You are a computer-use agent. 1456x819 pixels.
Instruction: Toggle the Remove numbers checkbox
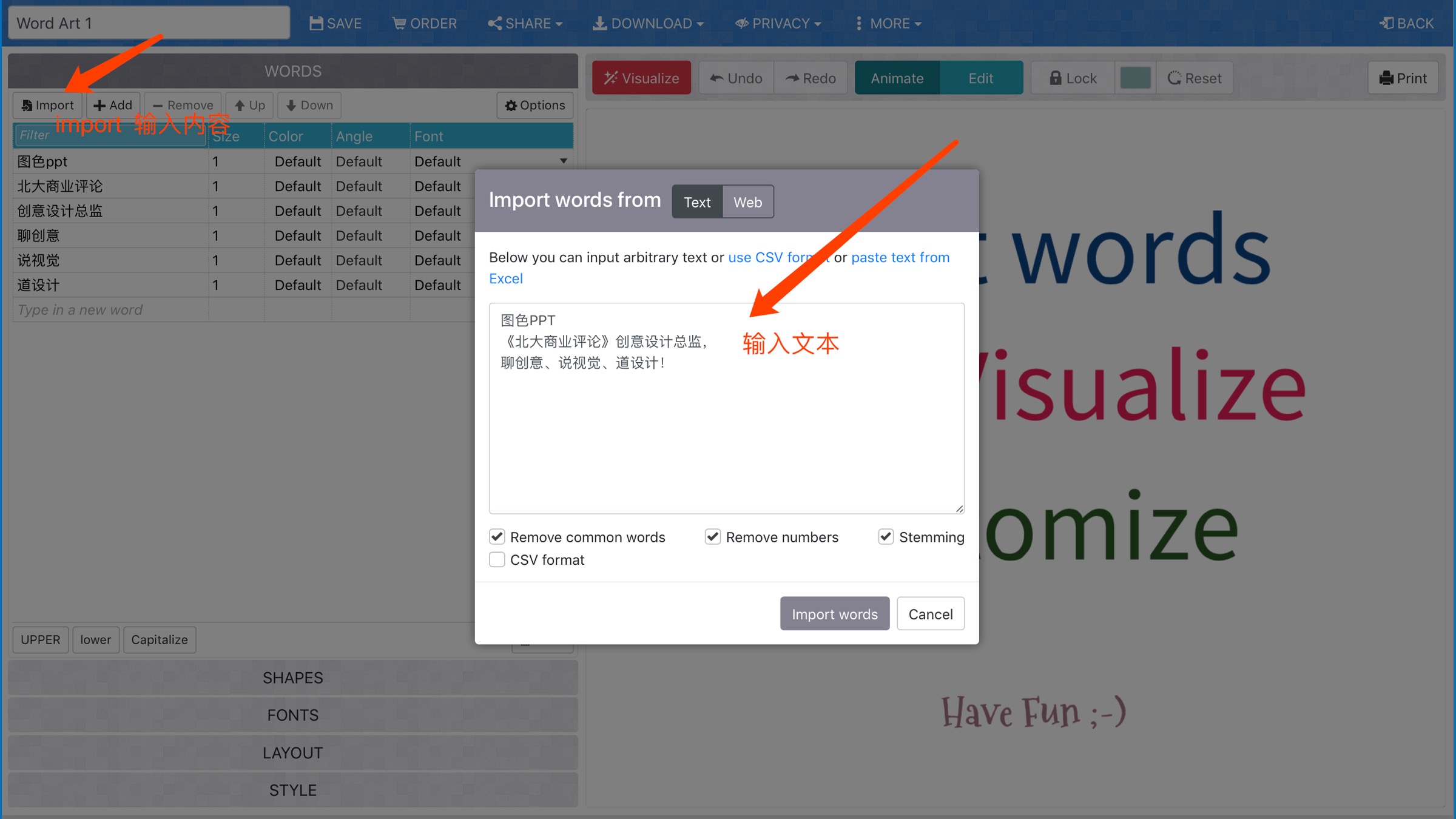click(712, 536)
